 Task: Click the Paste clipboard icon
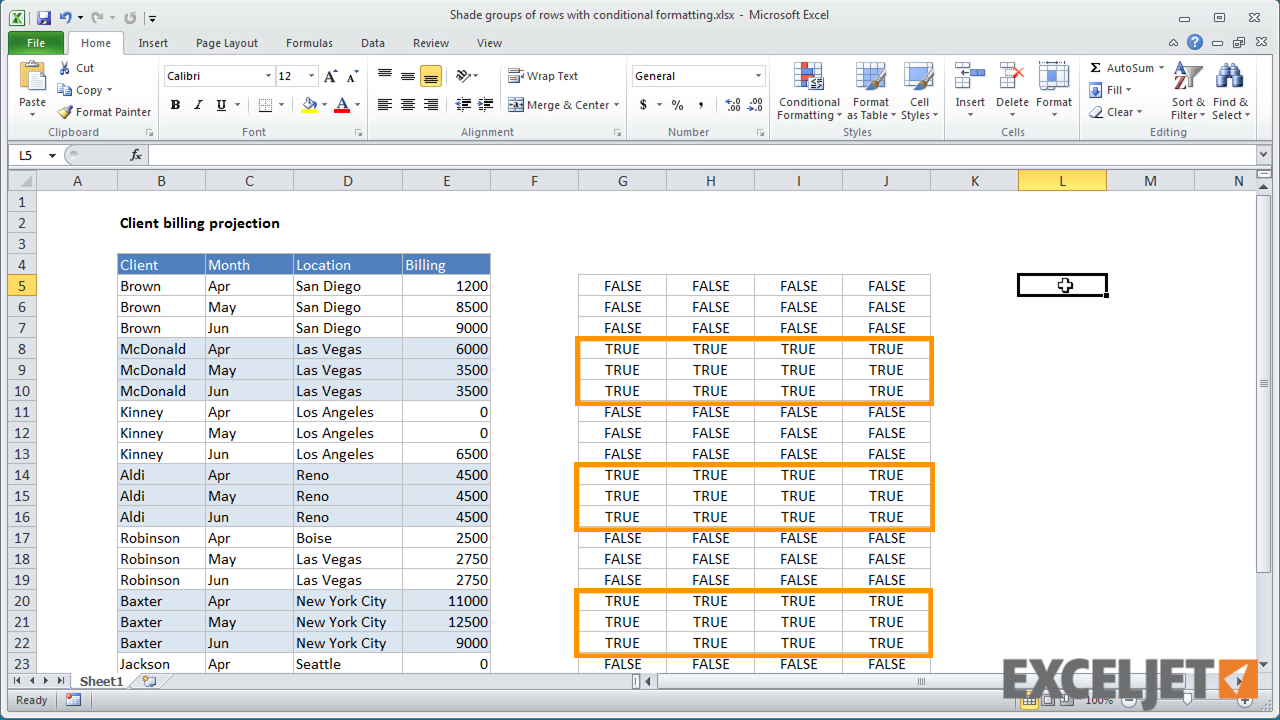tap(32, 78)
